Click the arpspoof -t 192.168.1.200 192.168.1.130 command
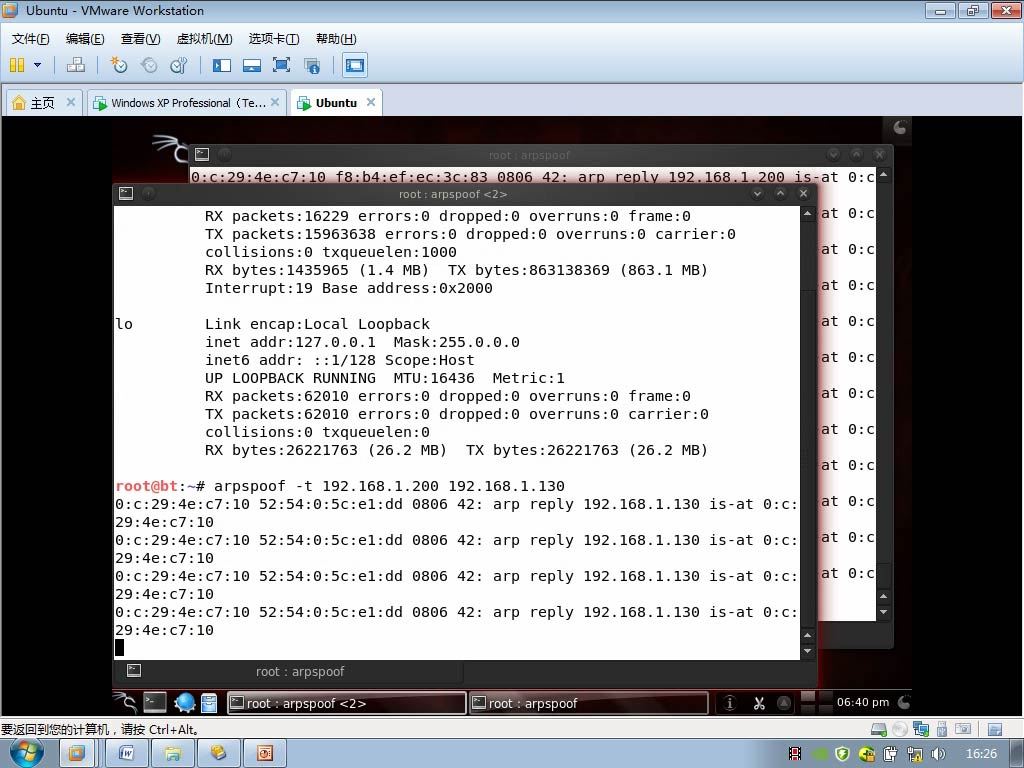This screenshot has height=768, width=1024. click(x=389, y=486)
